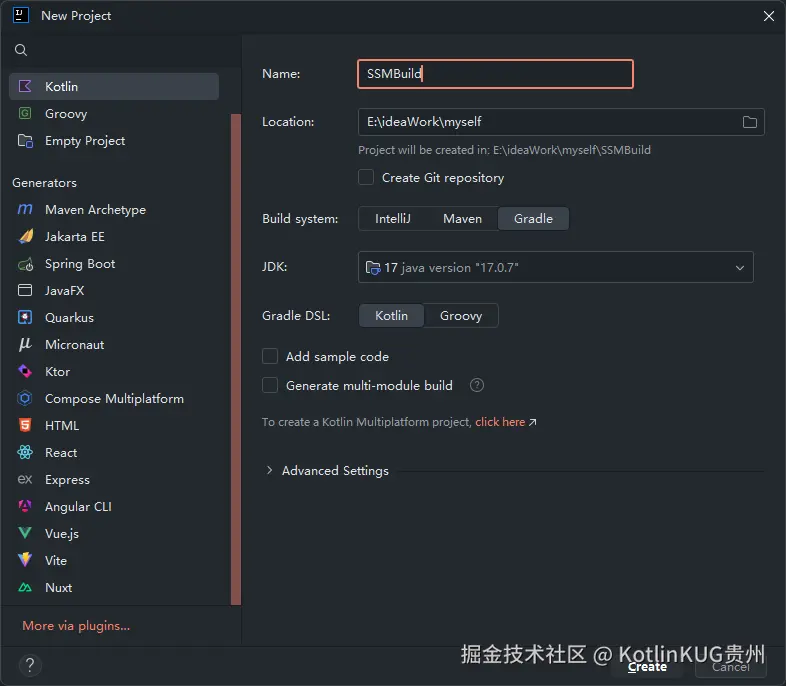Pick the Spring Boot generator icon

[x=25, y=264]
